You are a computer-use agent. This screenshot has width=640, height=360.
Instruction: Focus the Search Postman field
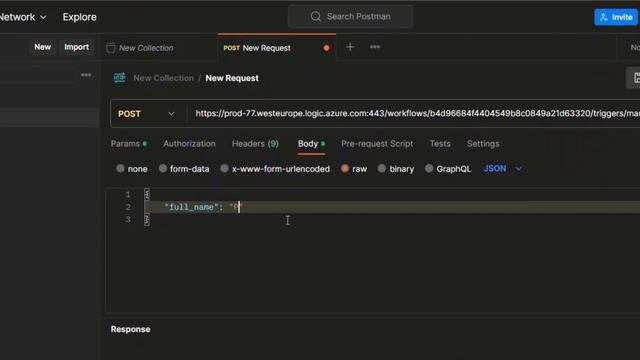point(350,16)
